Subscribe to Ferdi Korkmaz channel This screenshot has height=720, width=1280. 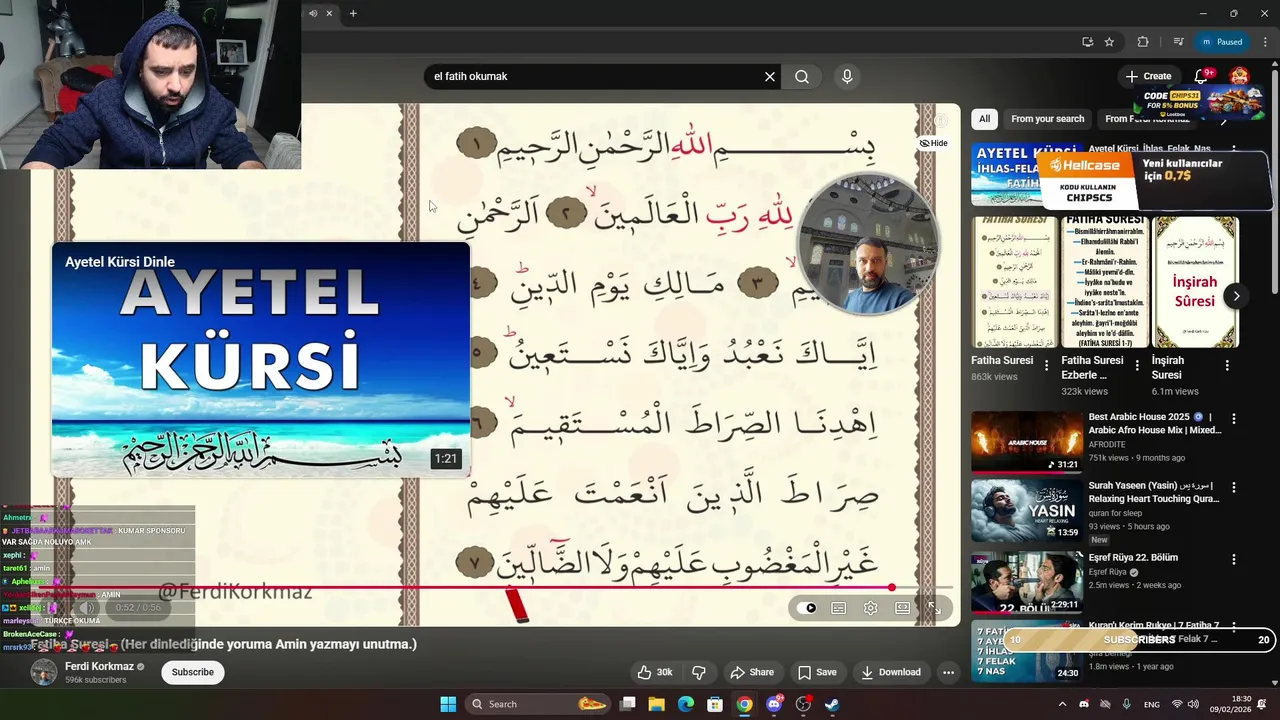(193, 672)
